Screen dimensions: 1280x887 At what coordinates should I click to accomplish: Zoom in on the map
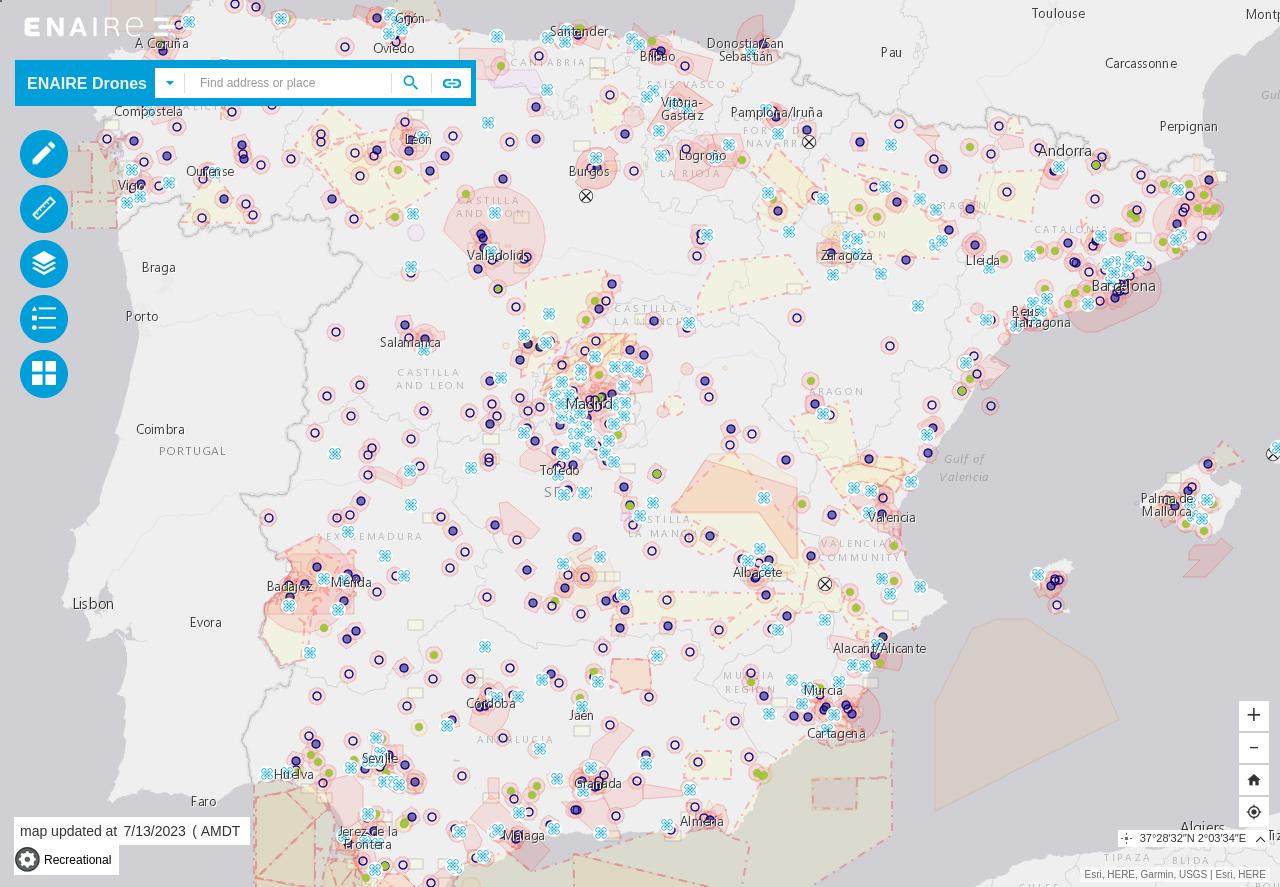[x=1254, y=715]
